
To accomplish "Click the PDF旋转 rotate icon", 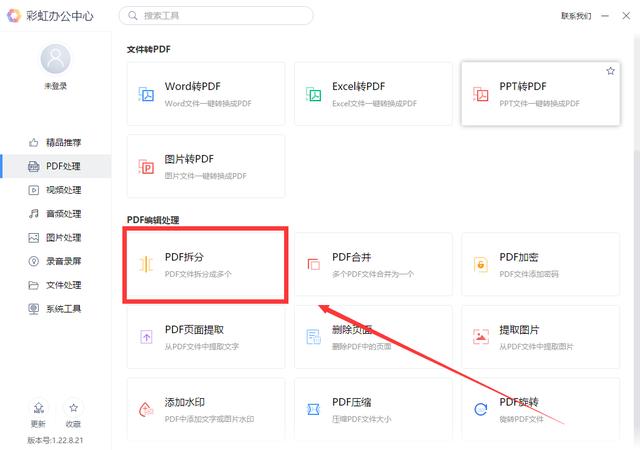I will pos(480,409).
